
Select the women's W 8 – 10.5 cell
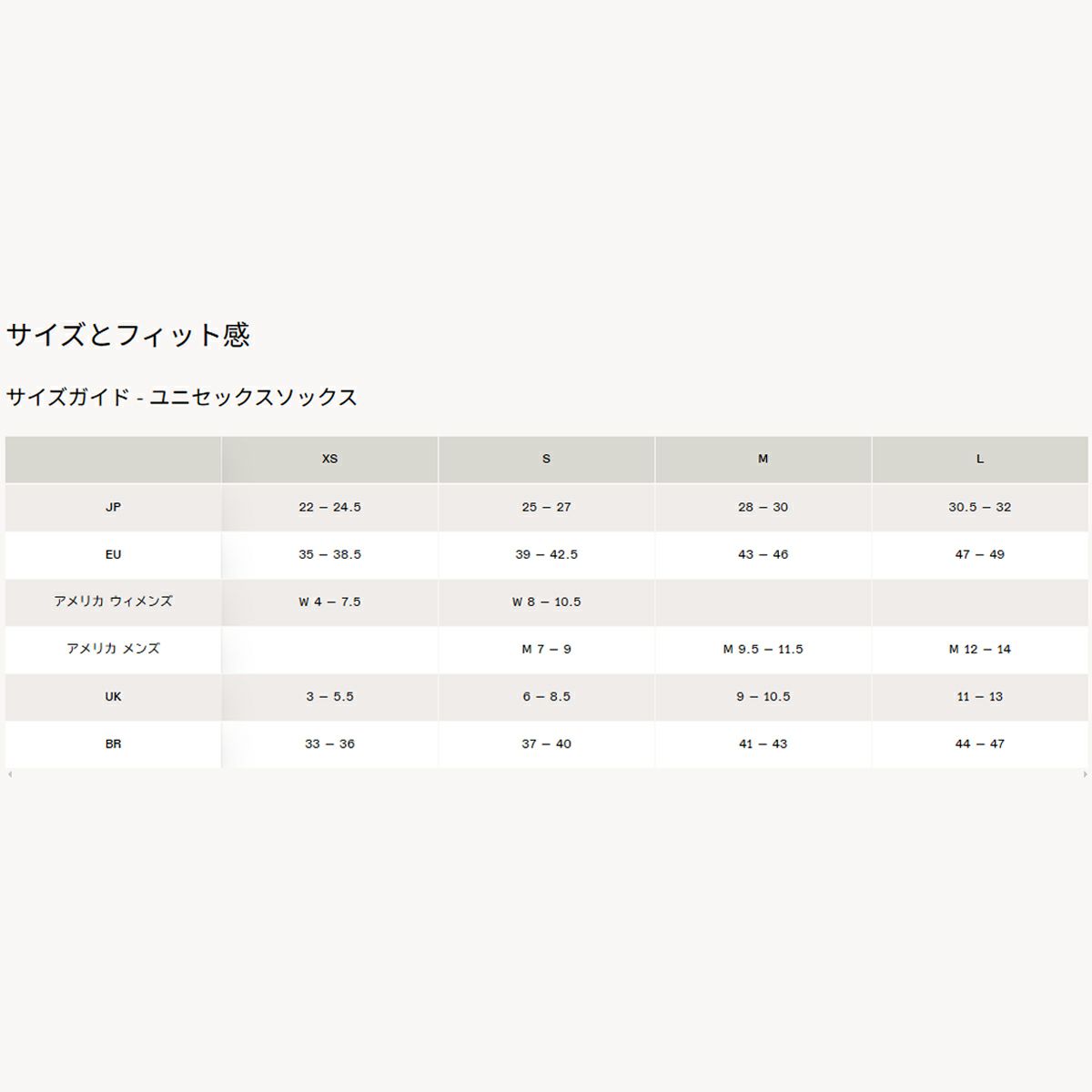click(x=546, y=602)
